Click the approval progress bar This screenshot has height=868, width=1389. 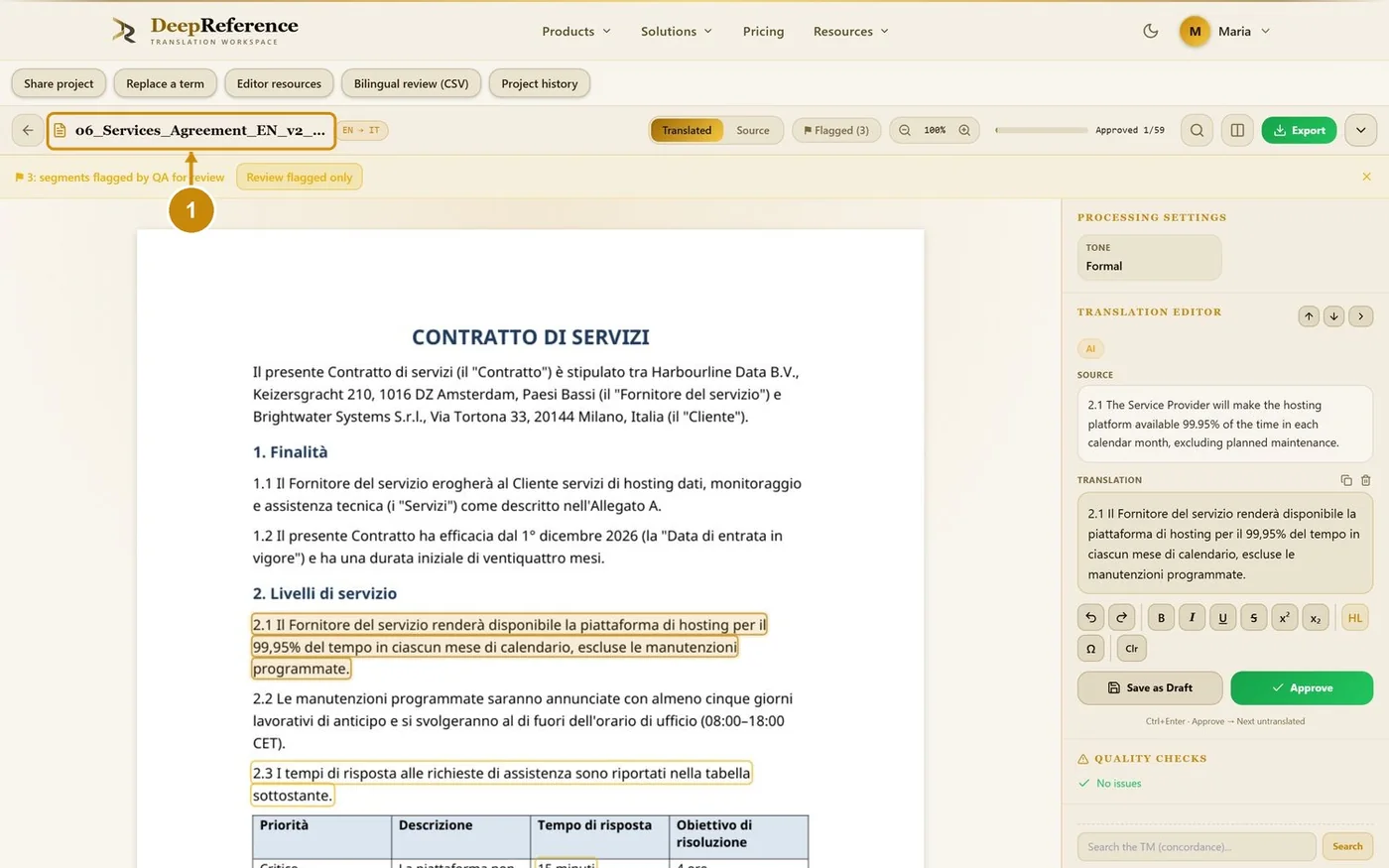1042,130
